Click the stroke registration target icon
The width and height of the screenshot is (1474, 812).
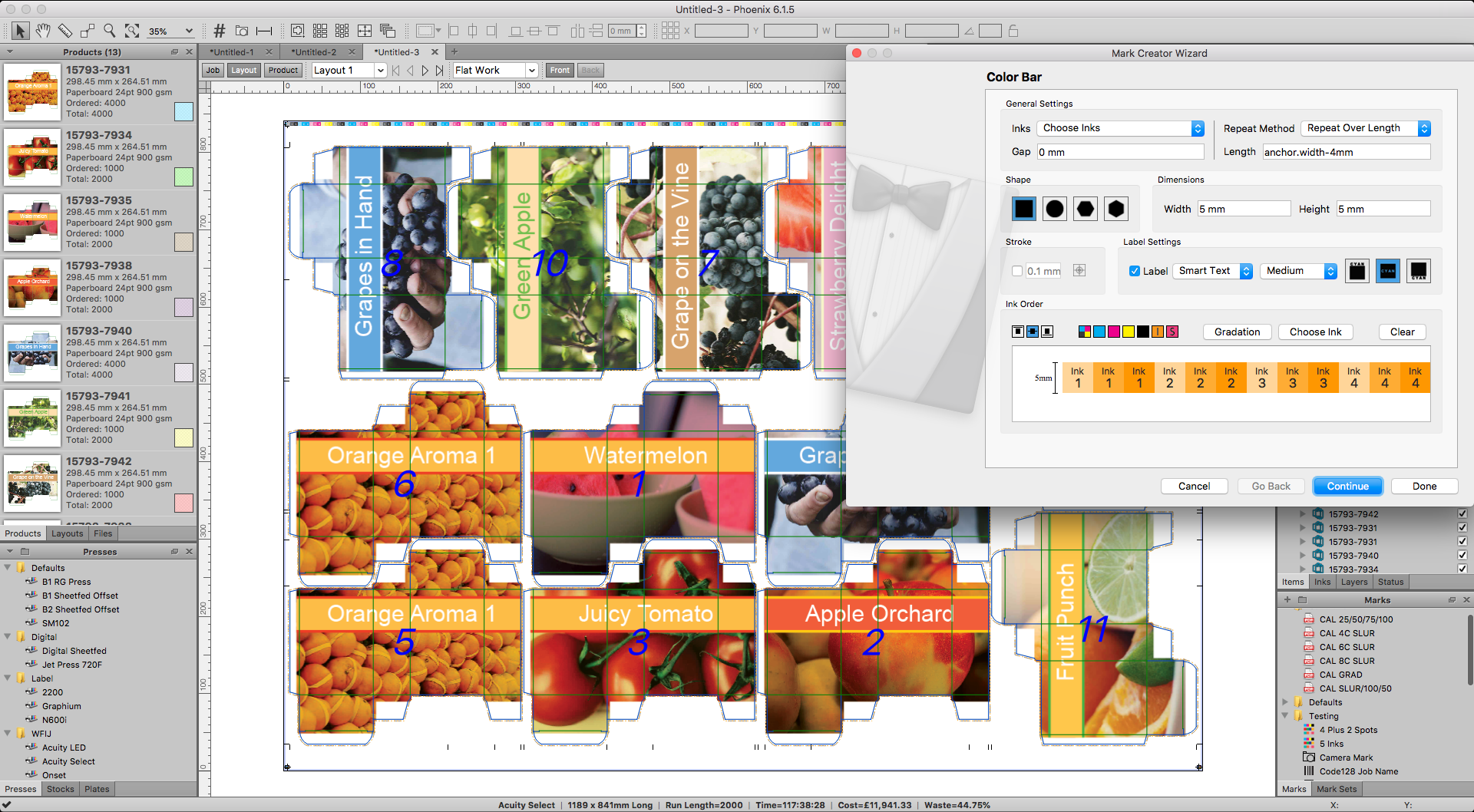[1079, 270]
